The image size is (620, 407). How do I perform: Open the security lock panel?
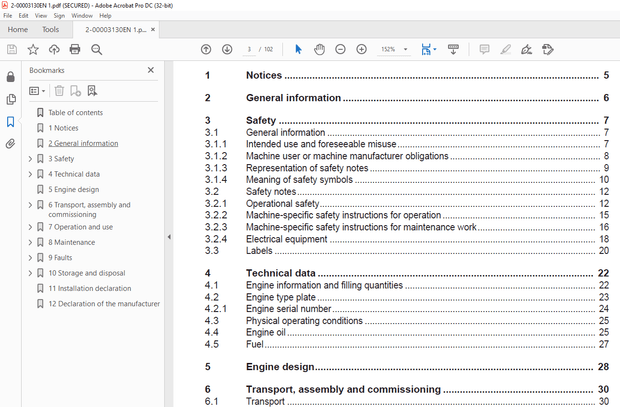(11, 77)
